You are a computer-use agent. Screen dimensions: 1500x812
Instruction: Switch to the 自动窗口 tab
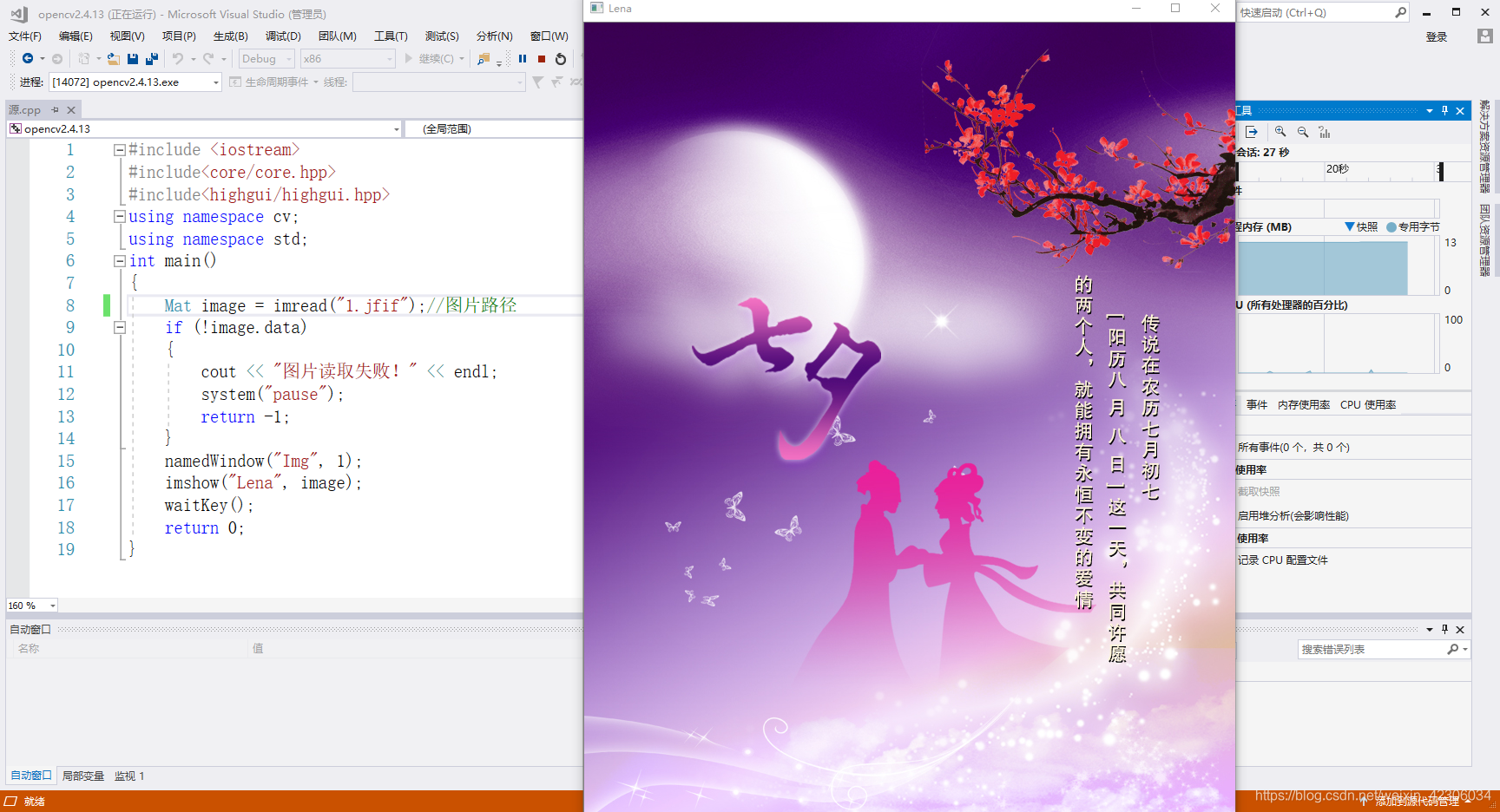coord(31,776)
